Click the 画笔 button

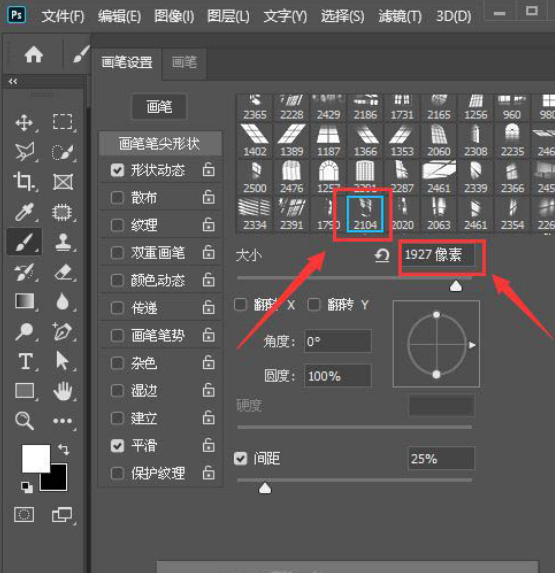pyautogui.click(x=159, y=107)
